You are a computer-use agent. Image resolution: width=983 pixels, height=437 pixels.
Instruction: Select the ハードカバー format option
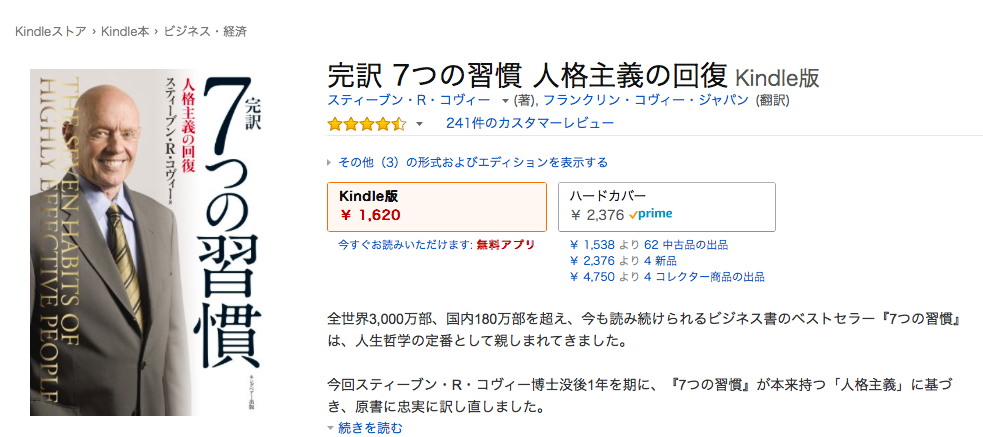(666, 207)
